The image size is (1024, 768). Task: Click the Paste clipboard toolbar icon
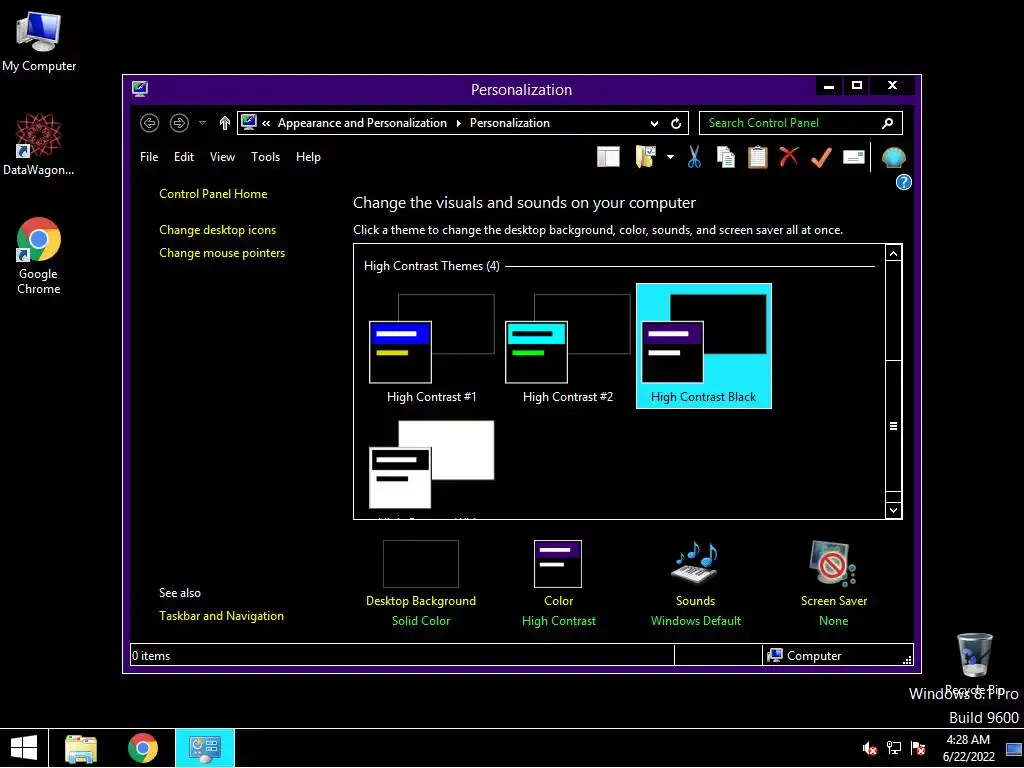pyautogui.click(x=758, y=157)
